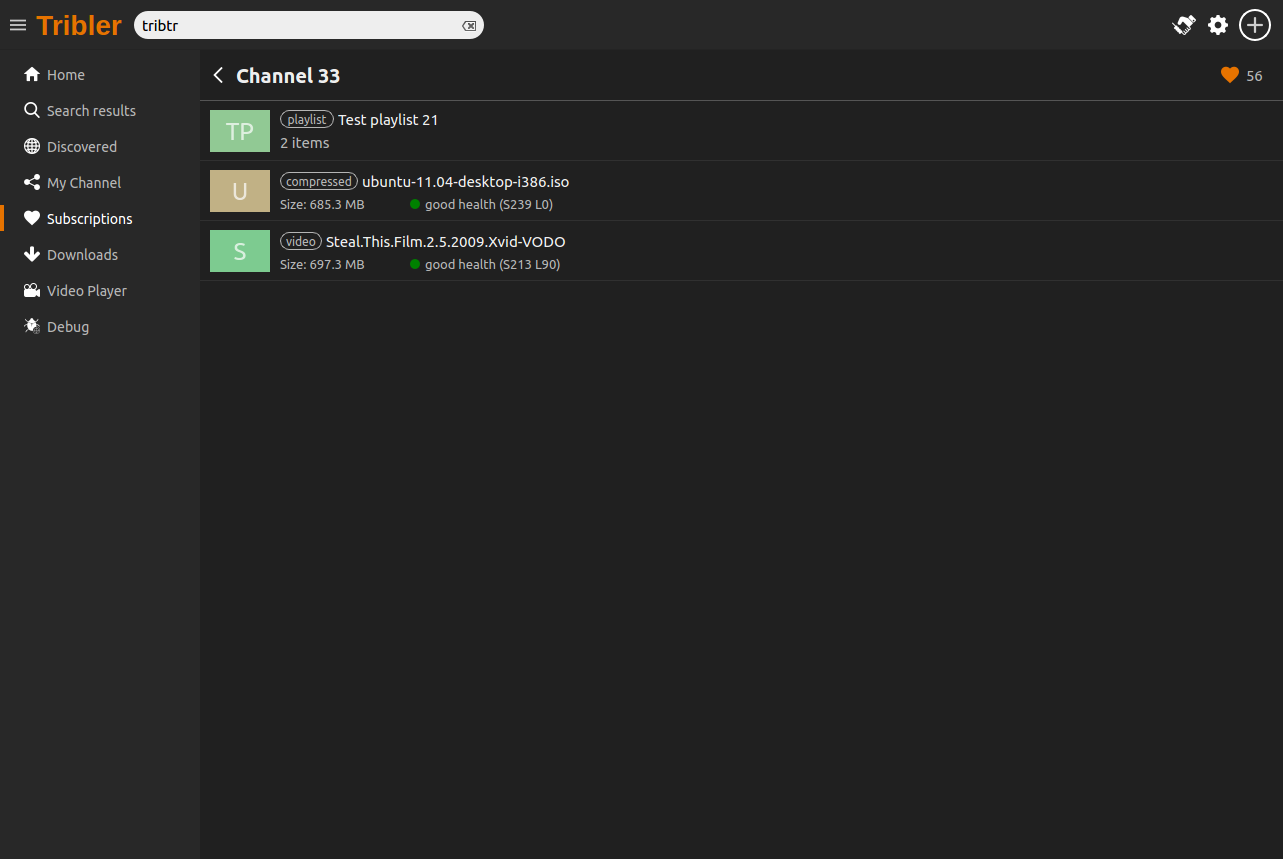Click the green health dot for ubuntu iso
This screenshot has width=1283, height=859.
[x=415, y=204]
